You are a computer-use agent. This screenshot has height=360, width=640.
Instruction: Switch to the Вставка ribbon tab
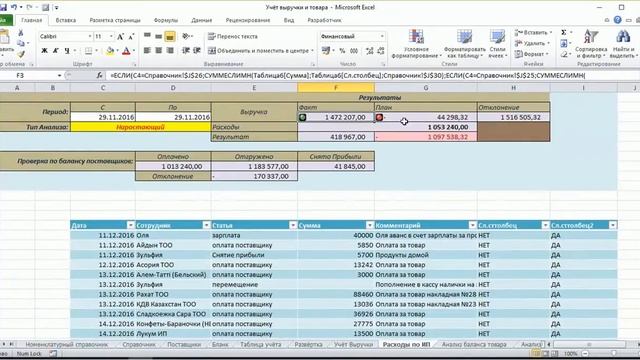(x=66, y=20)
